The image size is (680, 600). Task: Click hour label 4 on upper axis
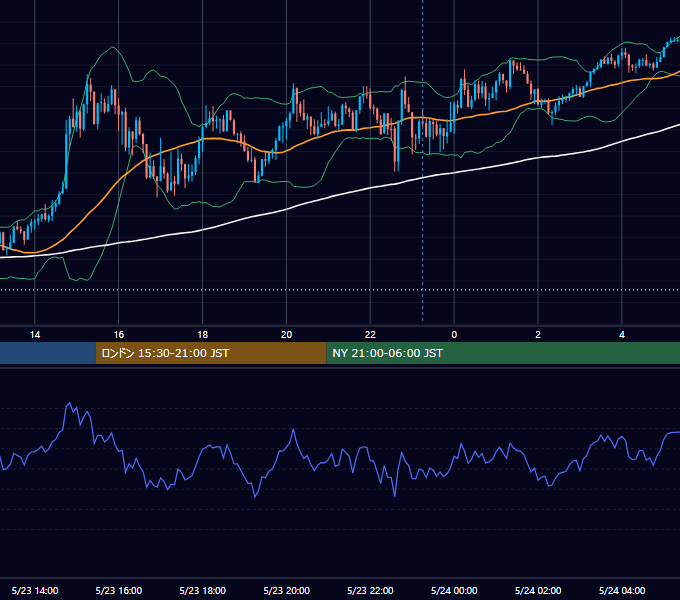point(622,335)
